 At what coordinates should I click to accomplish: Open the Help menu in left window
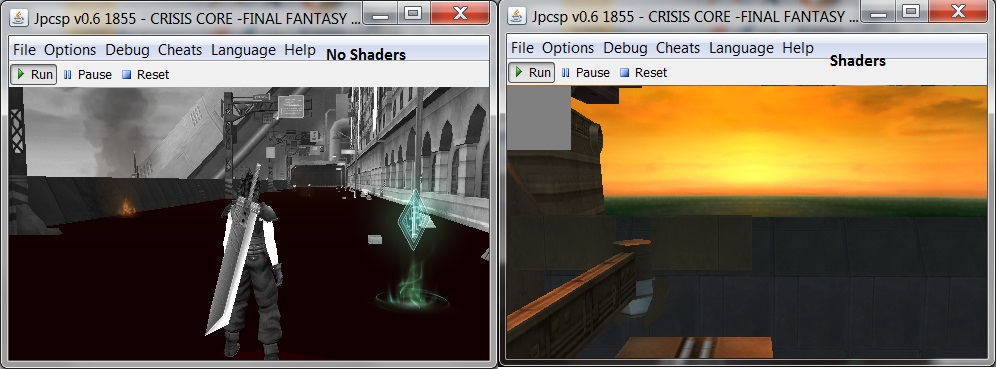click(300, 50)
